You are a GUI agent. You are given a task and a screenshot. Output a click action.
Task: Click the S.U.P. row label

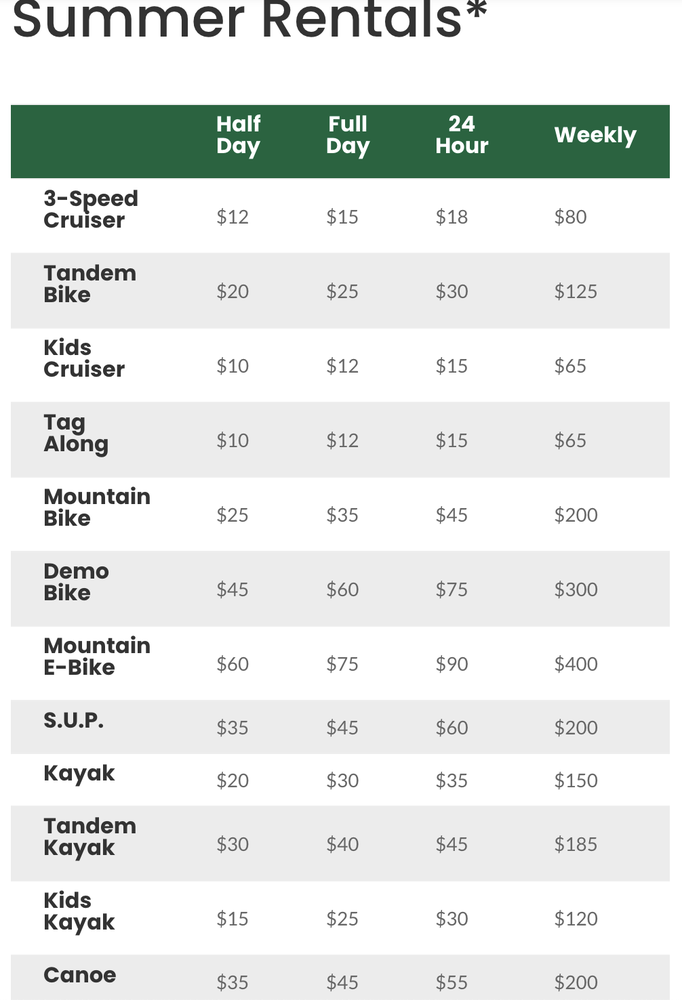[x=73, y=720]
